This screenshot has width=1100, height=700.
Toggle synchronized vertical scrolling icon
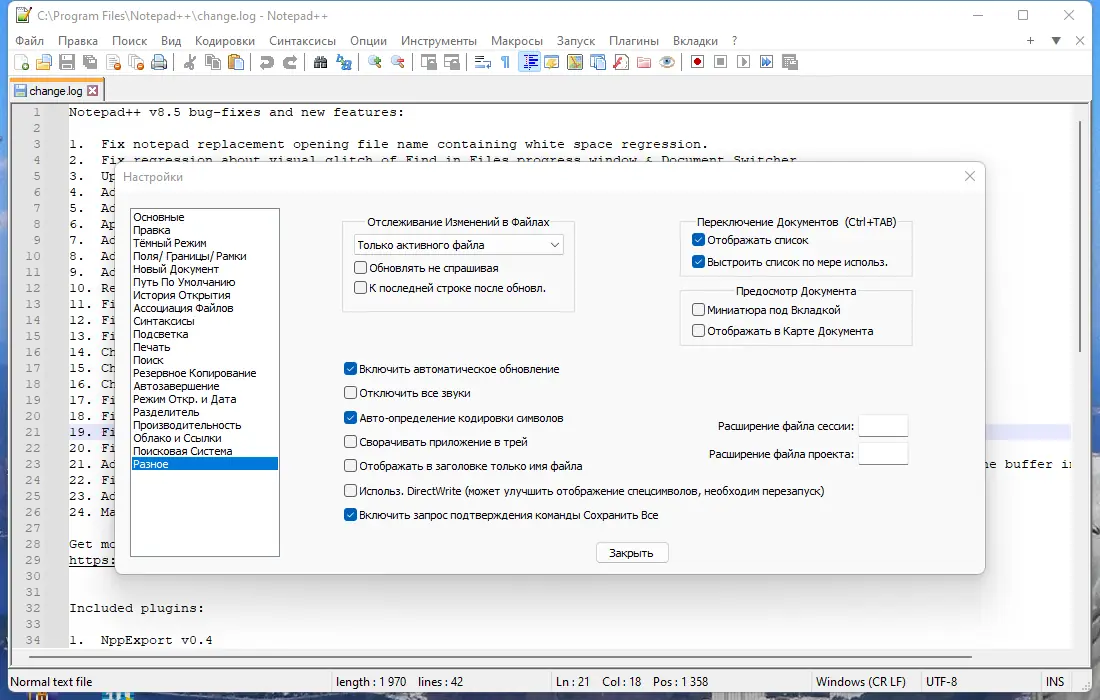click(x=429, y=62)
